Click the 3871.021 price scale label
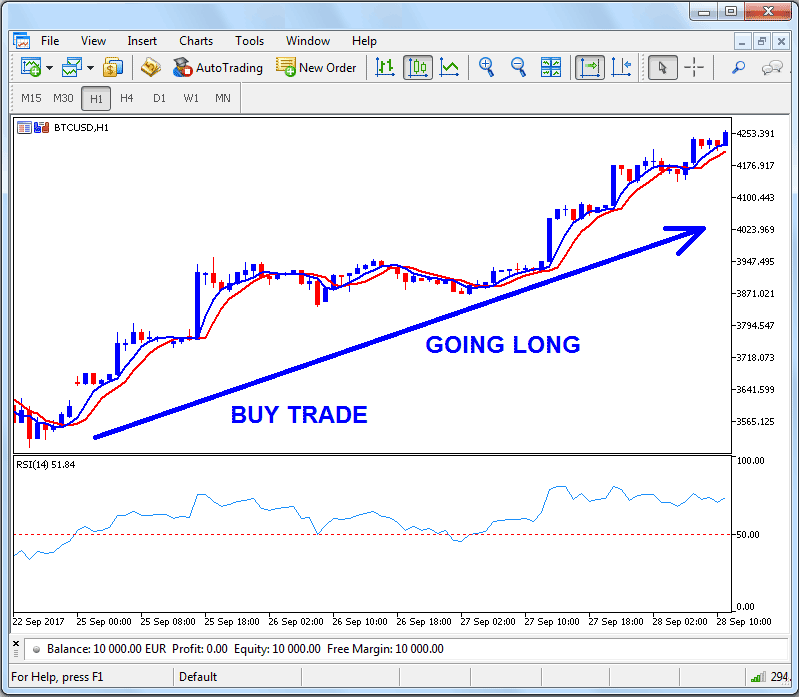The image size is (799, 697). (755, 293)
